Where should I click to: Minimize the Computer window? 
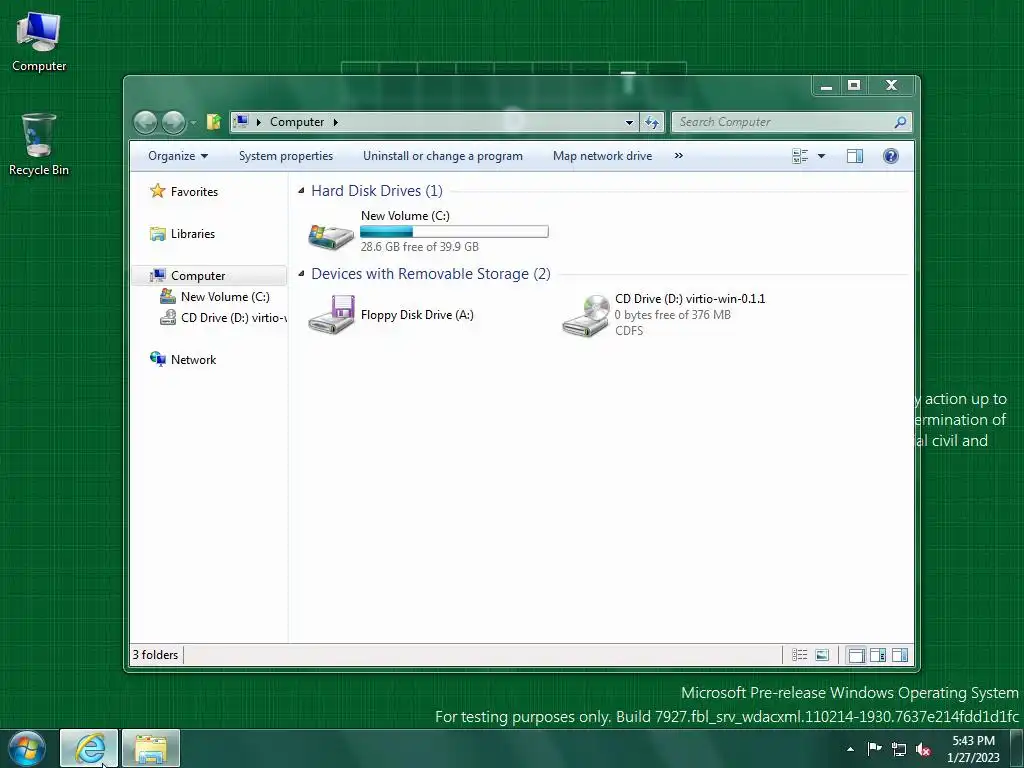coord(827,86)
